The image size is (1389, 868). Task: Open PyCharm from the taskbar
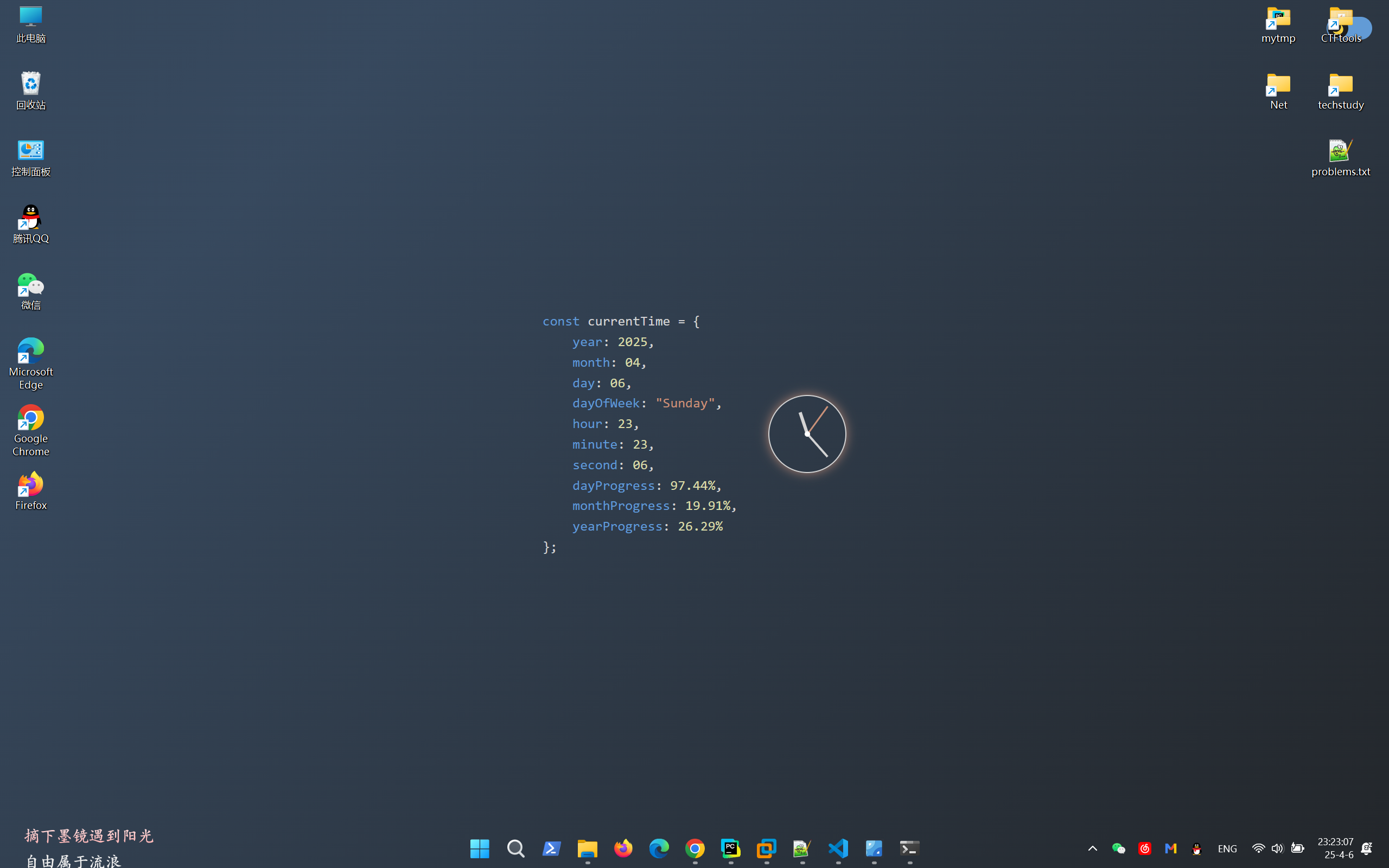point(730,848)
